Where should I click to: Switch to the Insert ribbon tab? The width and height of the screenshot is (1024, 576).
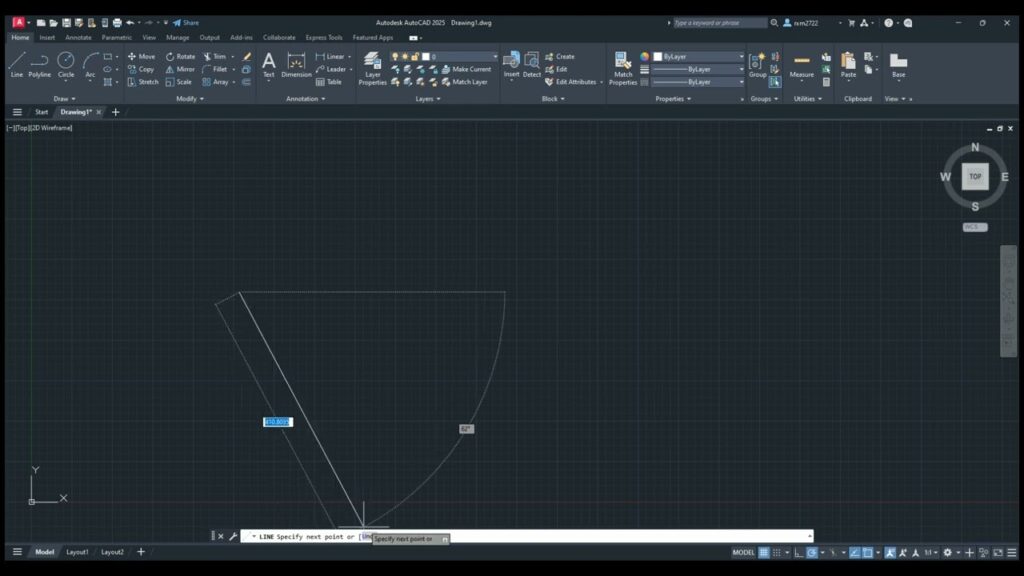46,37
